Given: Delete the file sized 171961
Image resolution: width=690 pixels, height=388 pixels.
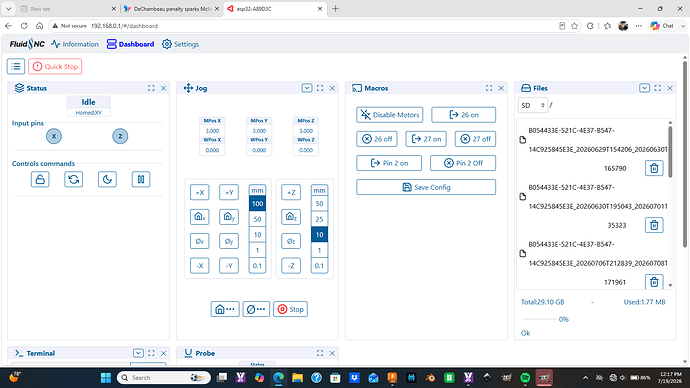Looking at the screenshot, I should pos(654,282).
